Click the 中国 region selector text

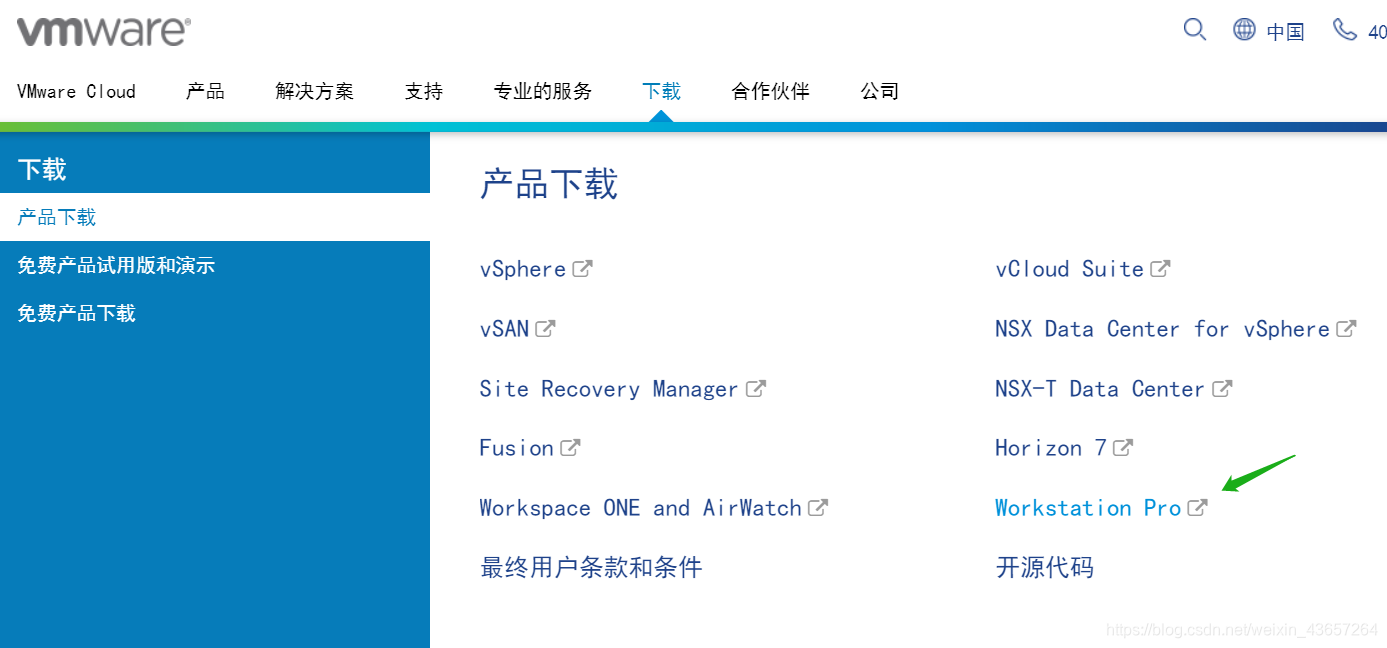tap(1285, 32)
